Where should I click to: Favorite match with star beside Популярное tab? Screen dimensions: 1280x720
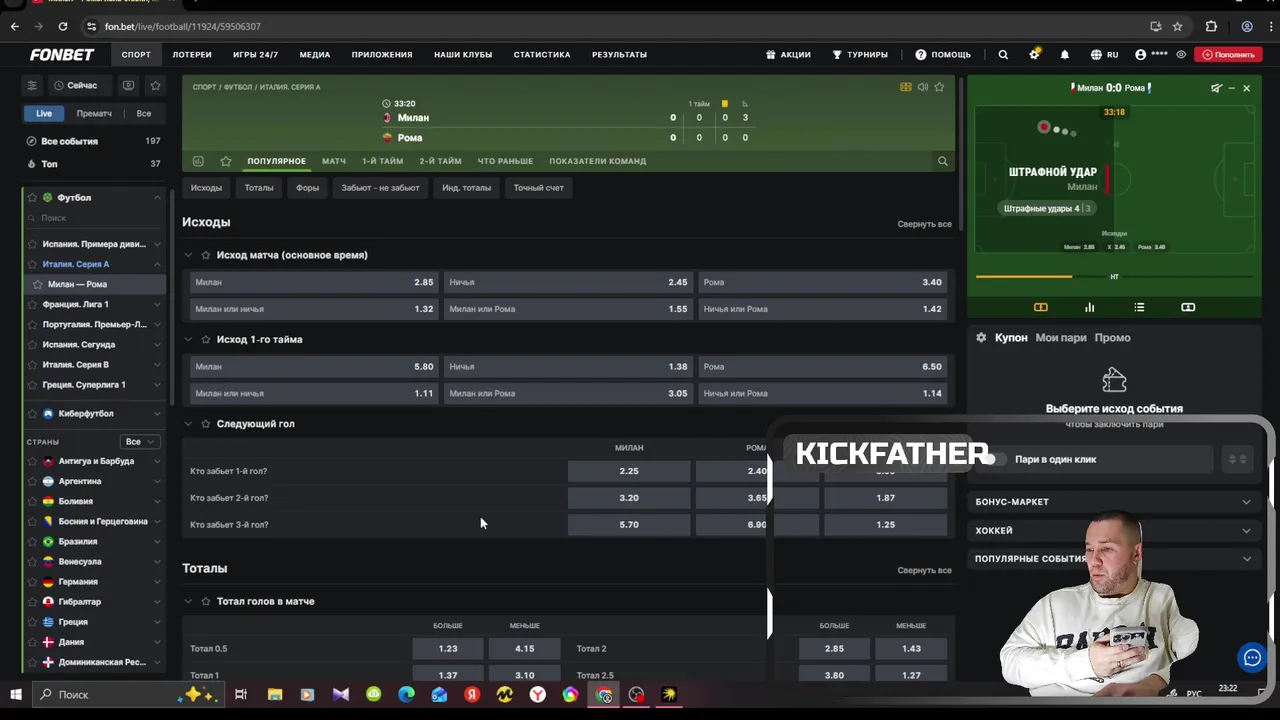click(x=226, y=161)
